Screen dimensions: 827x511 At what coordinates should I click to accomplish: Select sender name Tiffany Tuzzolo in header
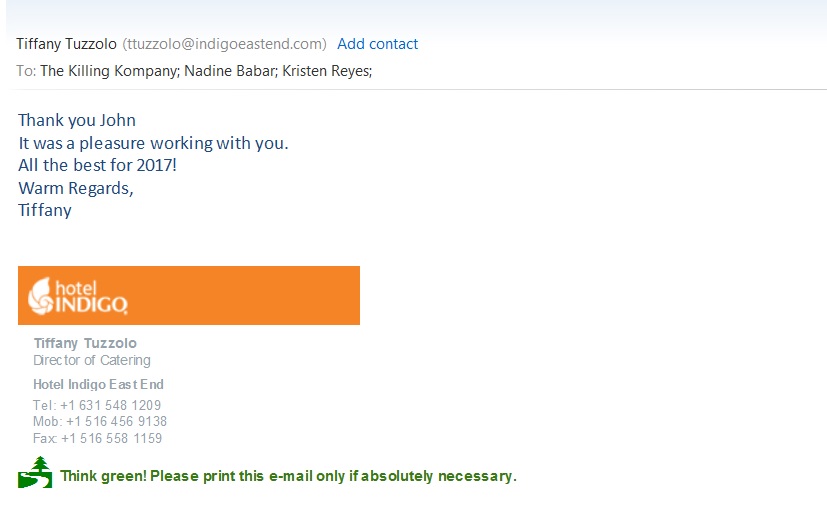click(66, 44)
